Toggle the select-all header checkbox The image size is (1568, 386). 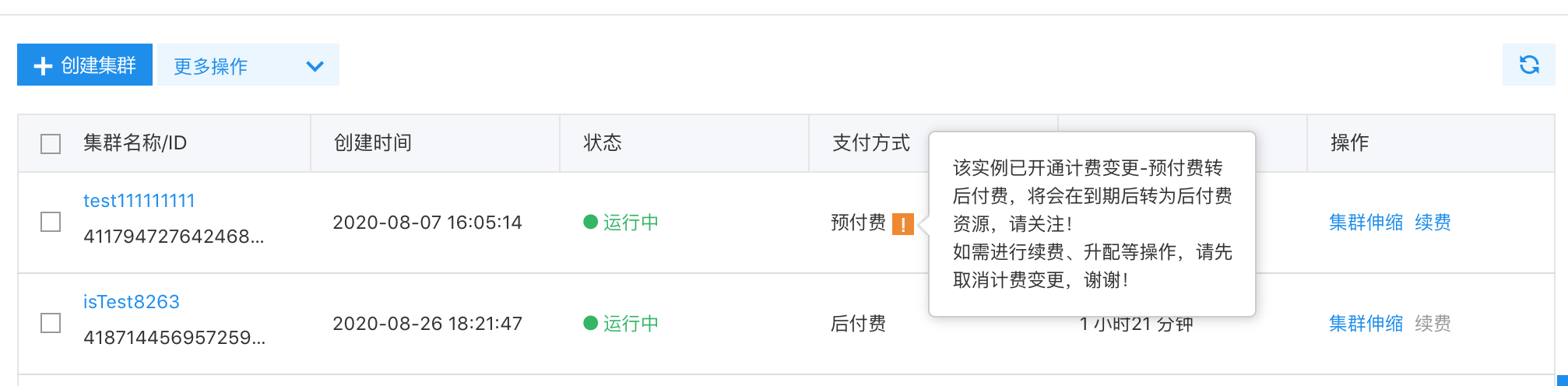pos(51,144)
